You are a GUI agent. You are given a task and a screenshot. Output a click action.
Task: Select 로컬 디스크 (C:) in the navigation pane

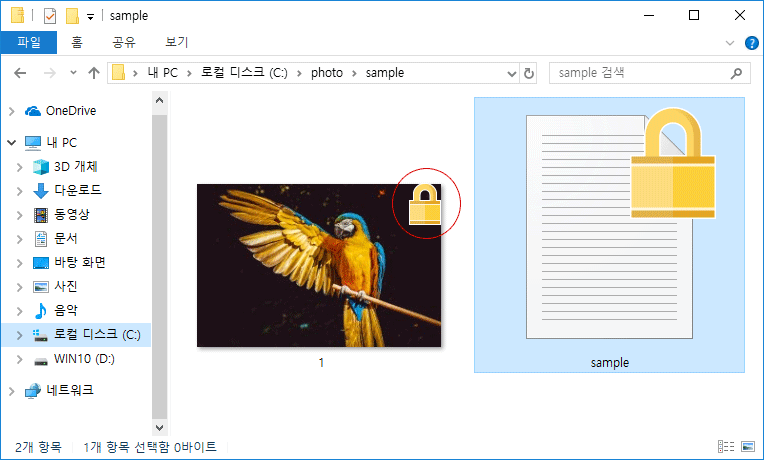click(97, 334)
